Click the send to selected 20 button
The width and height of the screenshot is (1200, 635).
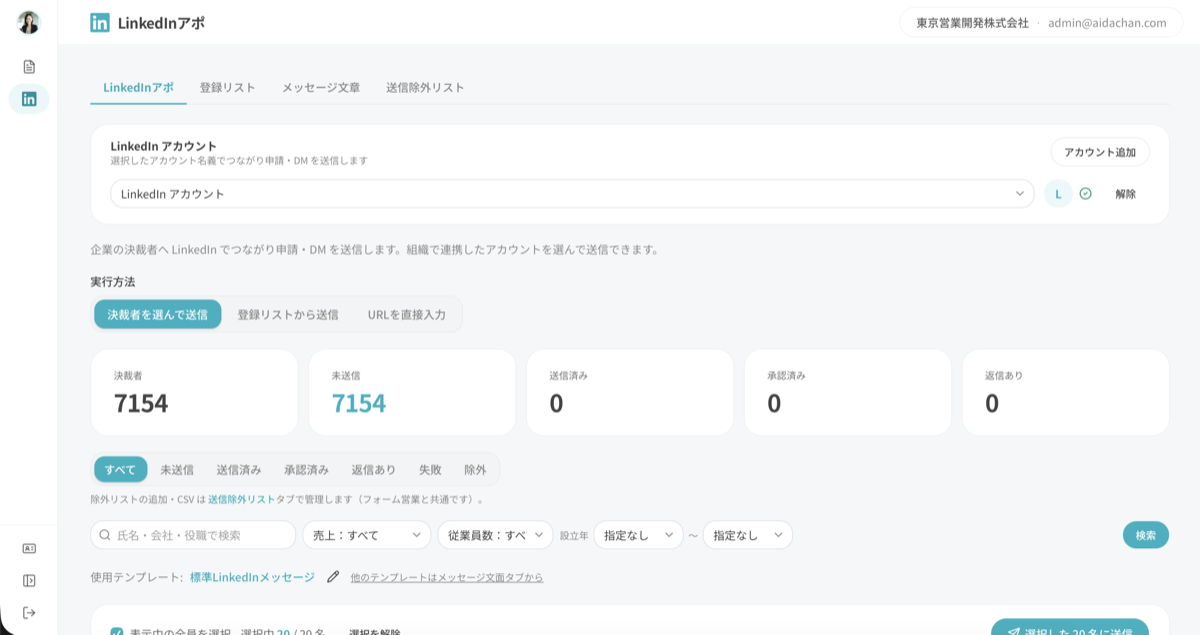(1070, 627)
